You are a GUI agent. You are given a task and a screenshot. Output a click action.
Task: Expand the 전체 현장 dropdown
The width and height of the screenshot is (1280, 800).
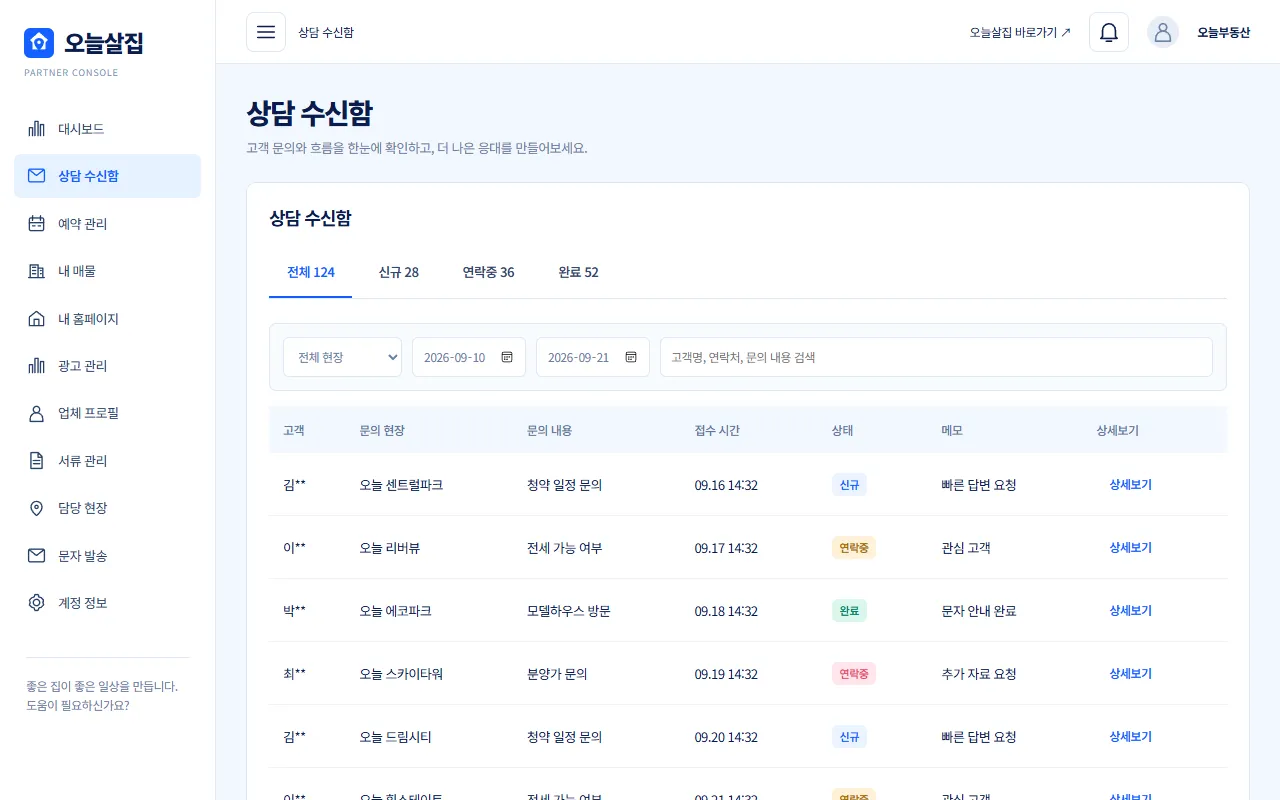point(342,357)
